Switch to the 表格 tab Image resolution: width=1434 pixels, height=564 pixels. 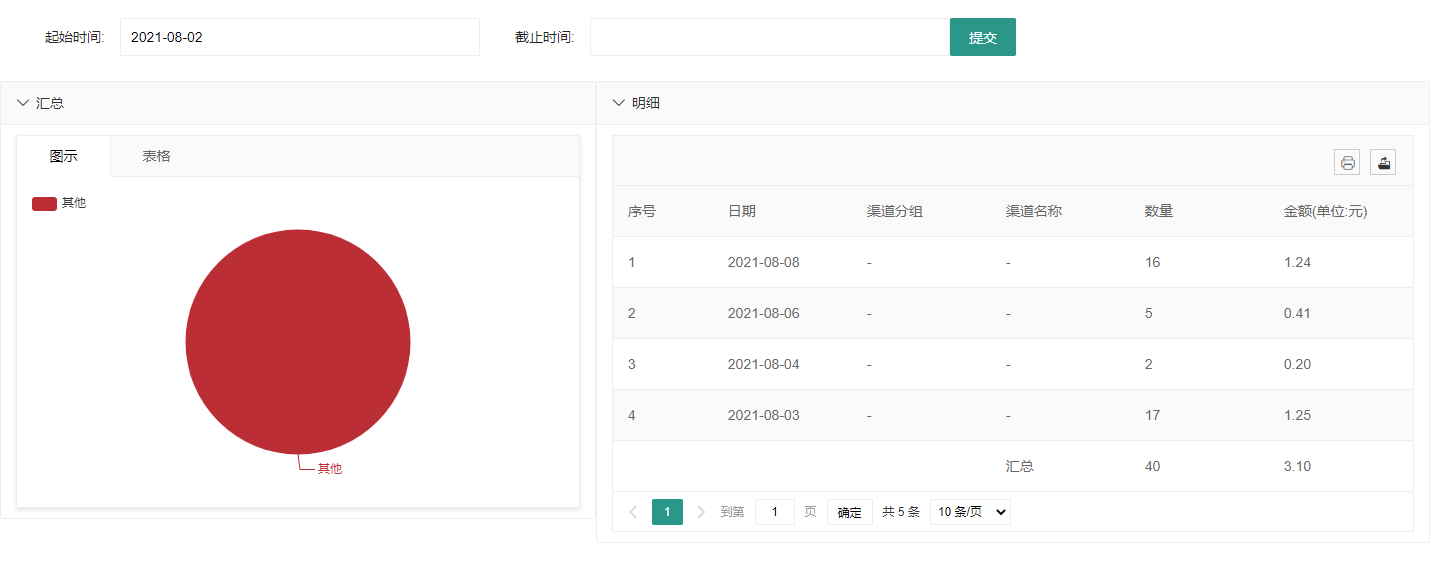[x=156, y=156]
